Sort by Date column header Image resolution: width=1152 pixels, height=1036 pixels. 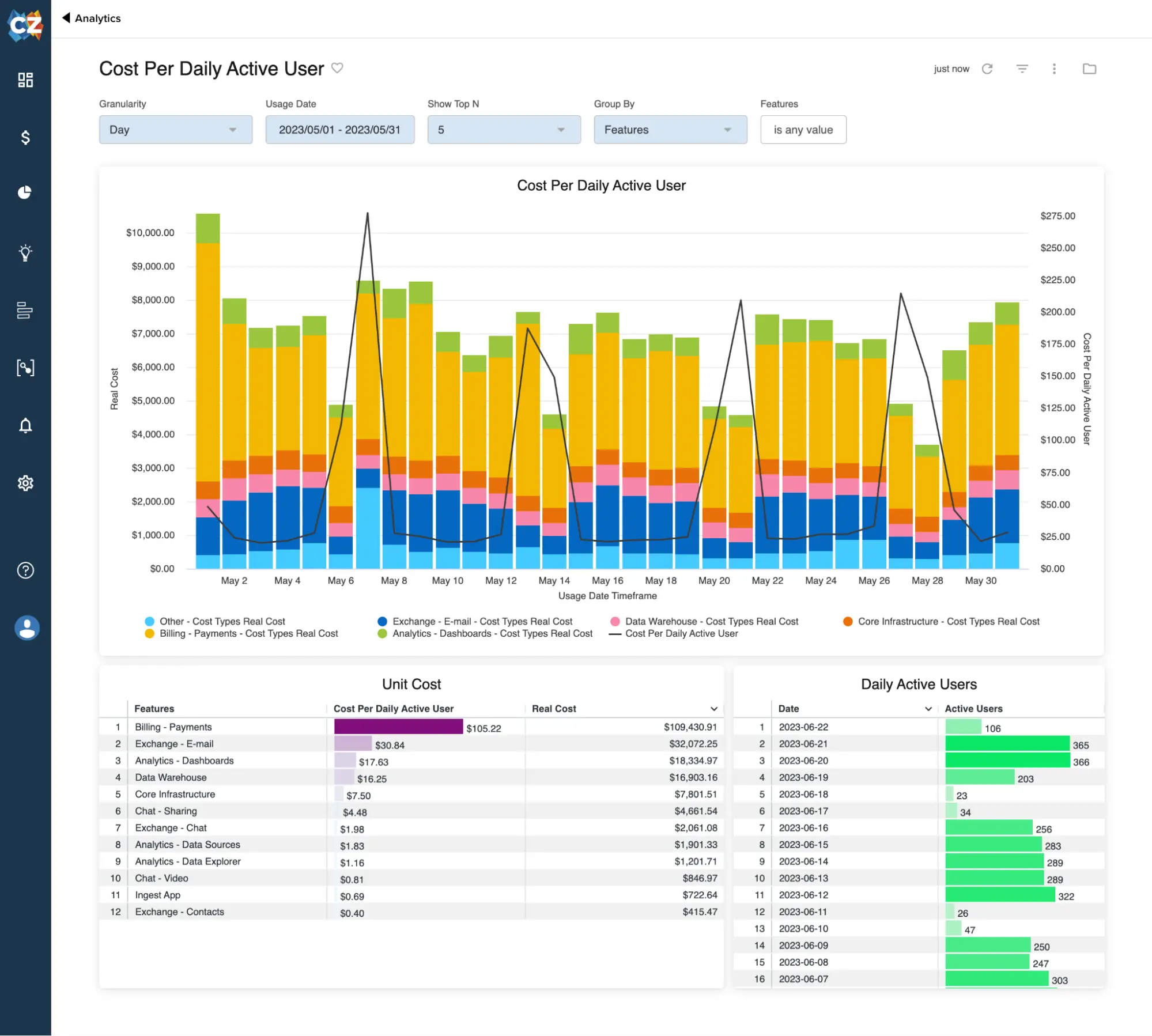click(x=788, y=708)
